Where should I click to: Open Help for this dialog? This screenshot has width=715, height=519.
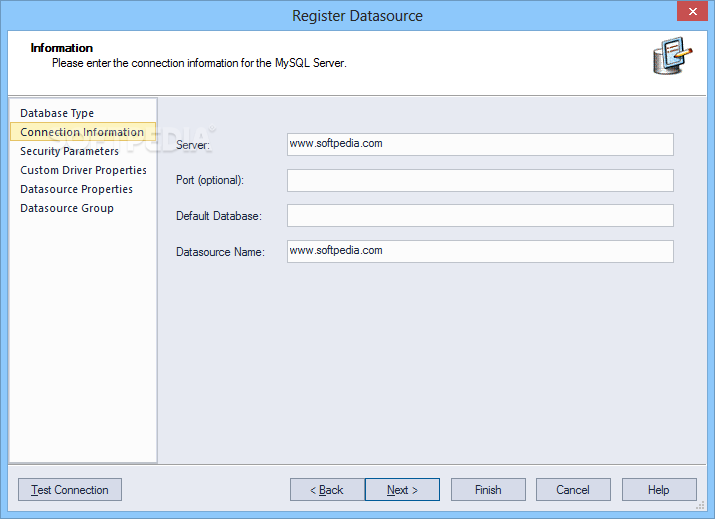(x=659, y=490)
